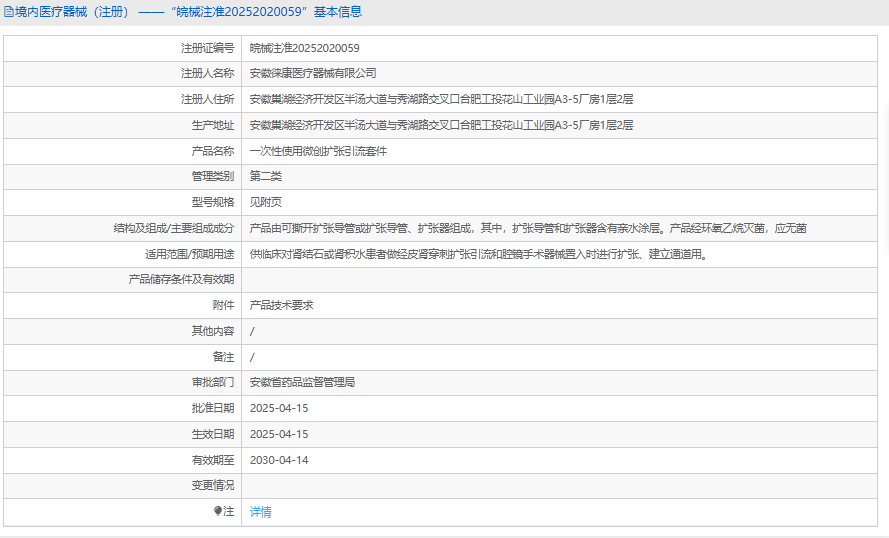Click the 2025-04-15 date in 生效日期 row
Viewport: 889px width, 538px height.
tap(279, 434)
